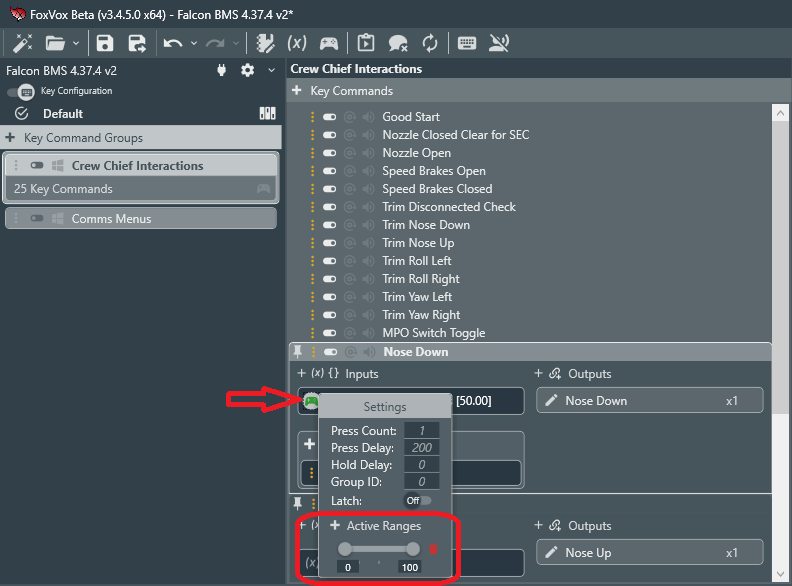
Task: Toggle the Trim Yaw Left command switch
Action: point(330,297)
